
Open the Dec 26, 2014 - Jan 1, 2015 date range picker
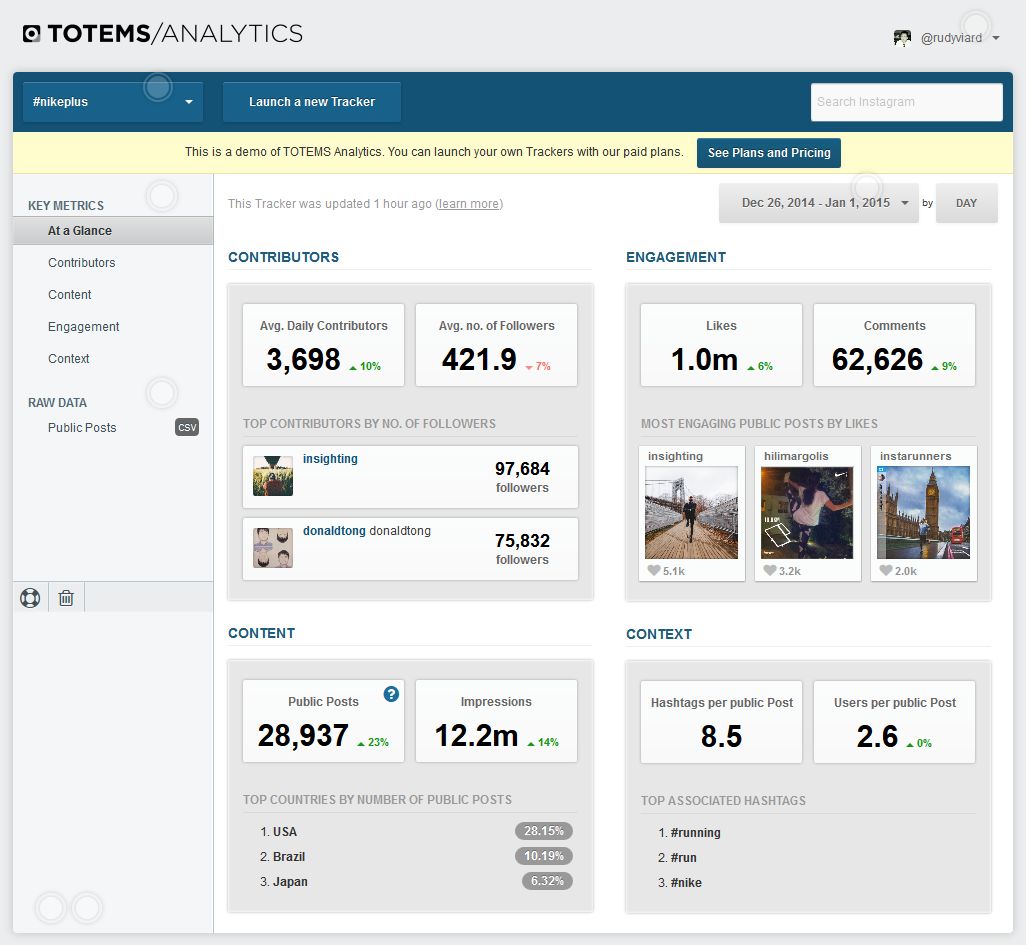819,203
